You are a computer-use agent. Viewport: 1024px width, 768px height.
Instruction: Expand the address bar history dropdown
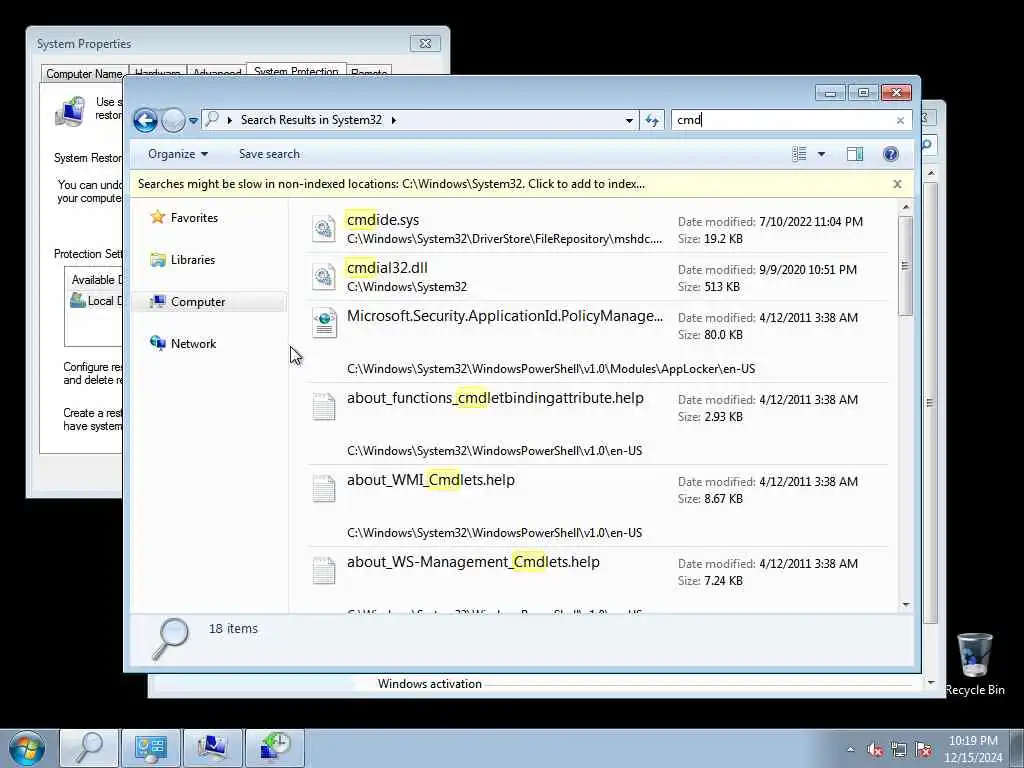629,120
